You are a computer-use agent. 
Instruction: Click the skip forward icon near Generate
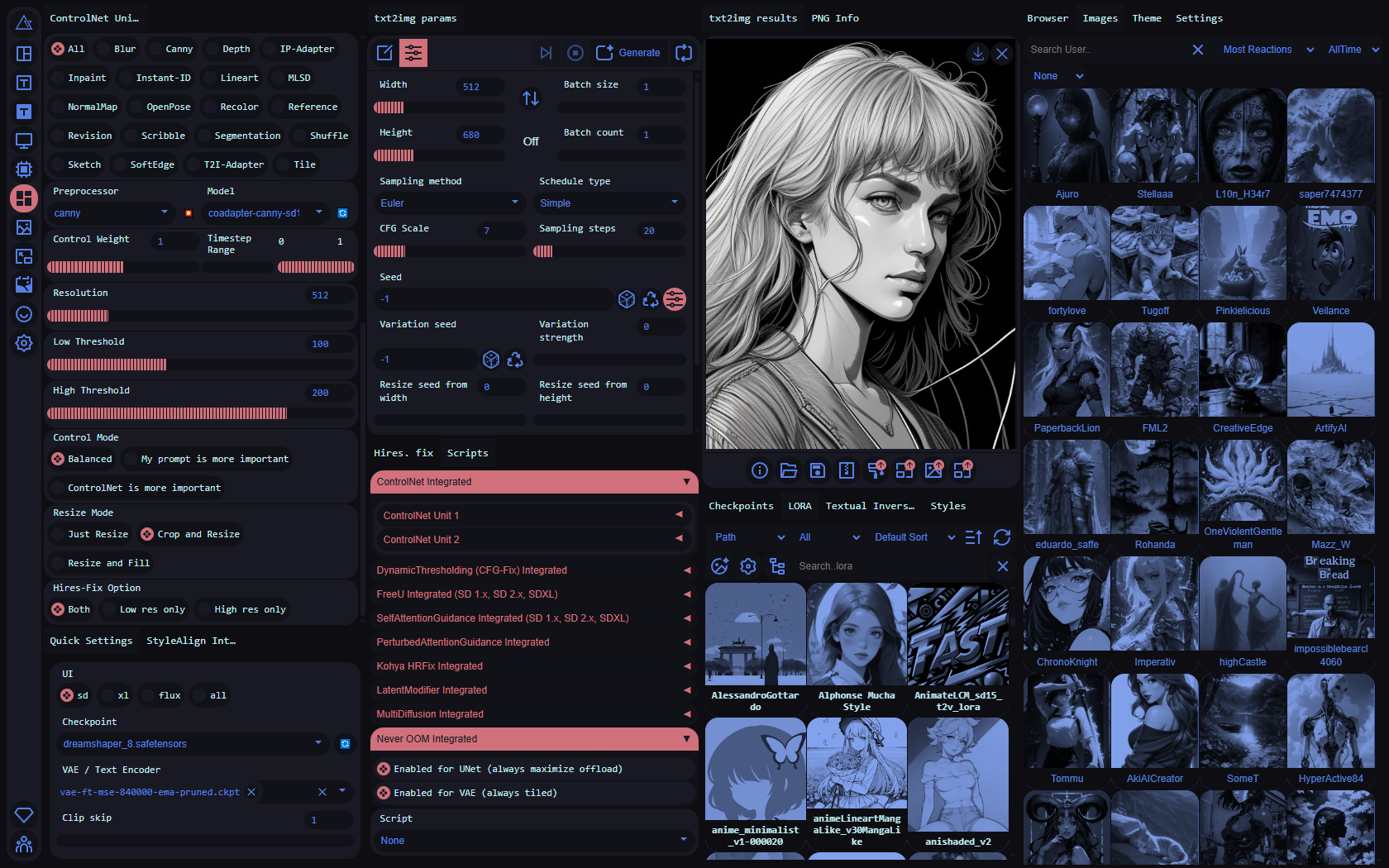(x=546, y=53)
